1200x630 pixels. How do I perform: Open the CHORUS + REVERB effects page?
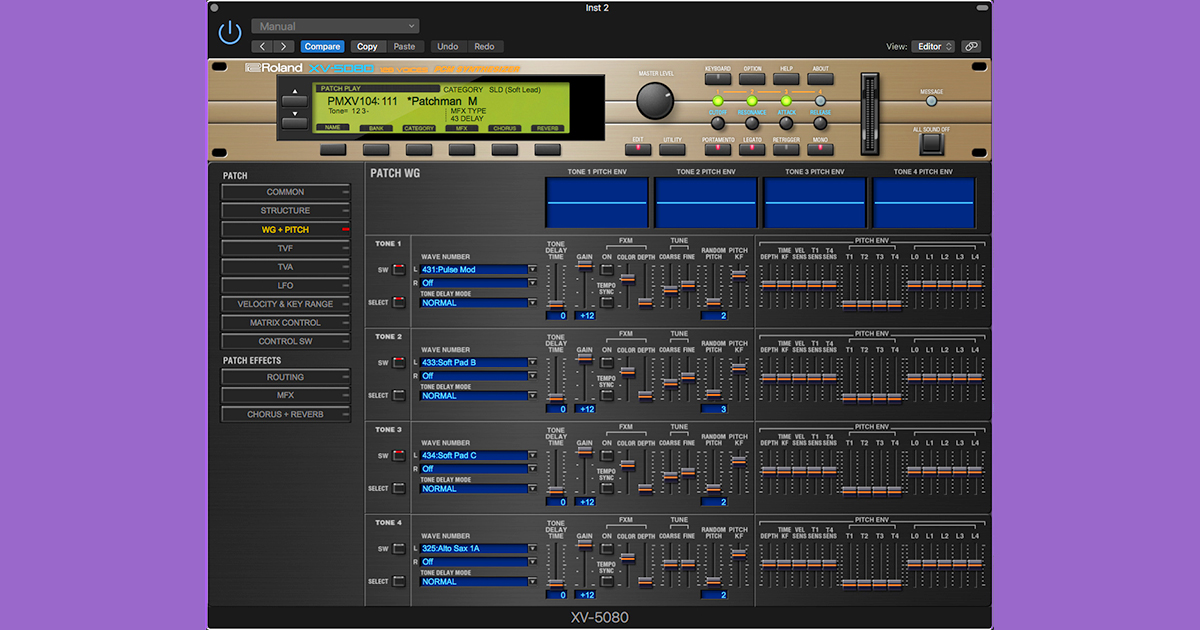[286, 414]
